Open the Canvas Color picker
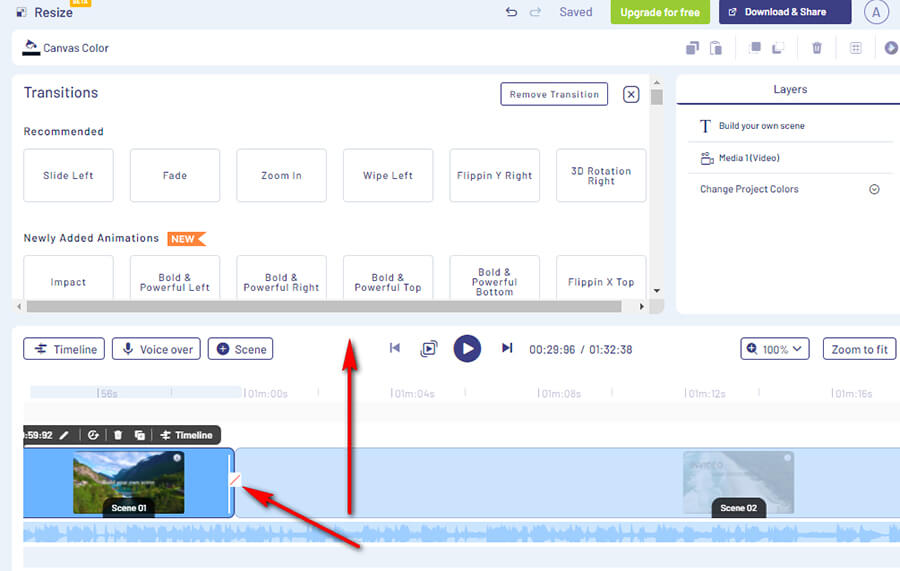The width and height of the screenshot is (900, 571). pos(66,48)
